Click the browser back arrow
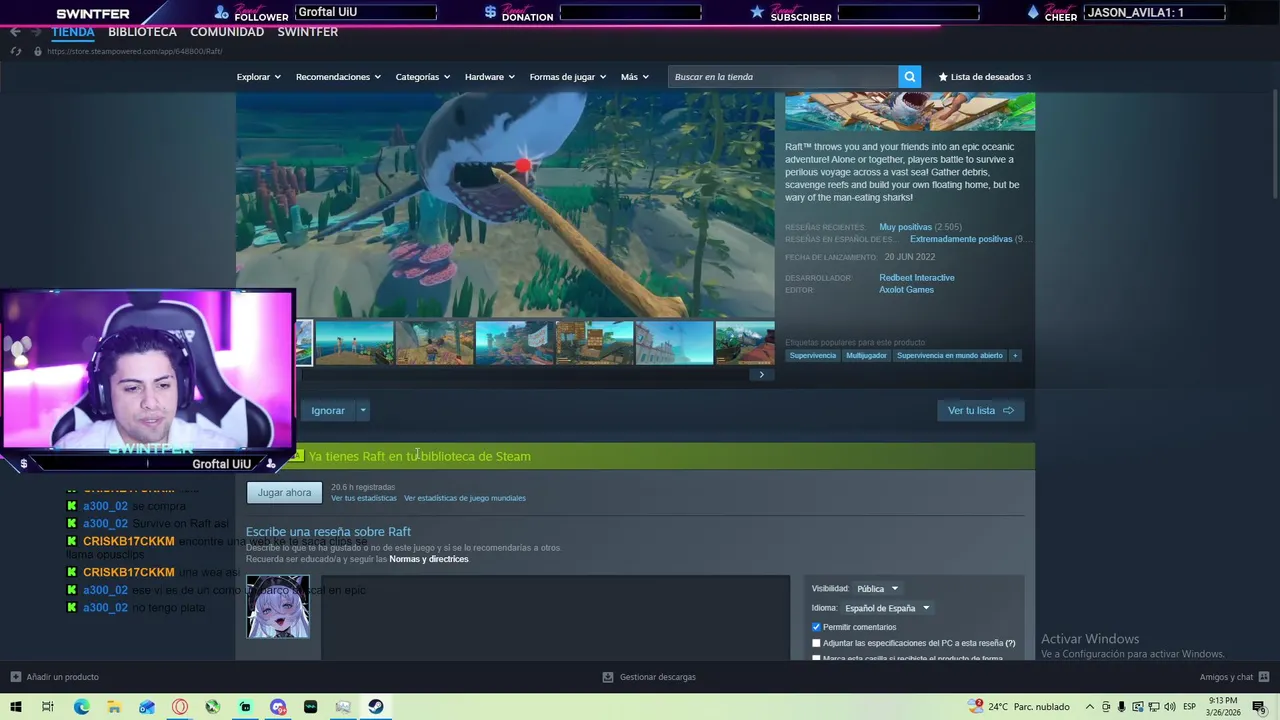The width and height of the screenshot is (1280, 720). click(x=15, y=32)
